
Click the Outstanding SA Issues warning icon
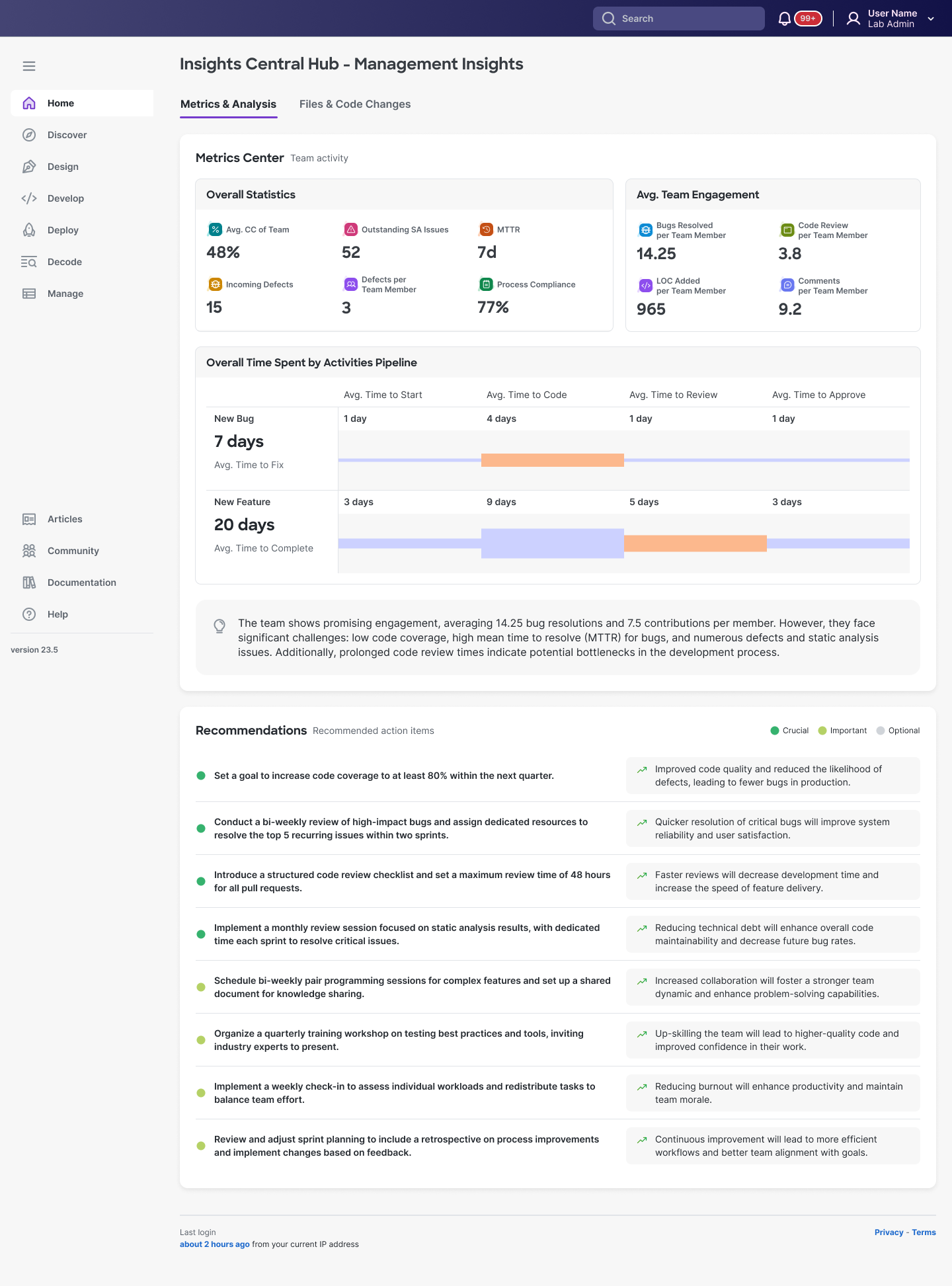pos(351,229)
